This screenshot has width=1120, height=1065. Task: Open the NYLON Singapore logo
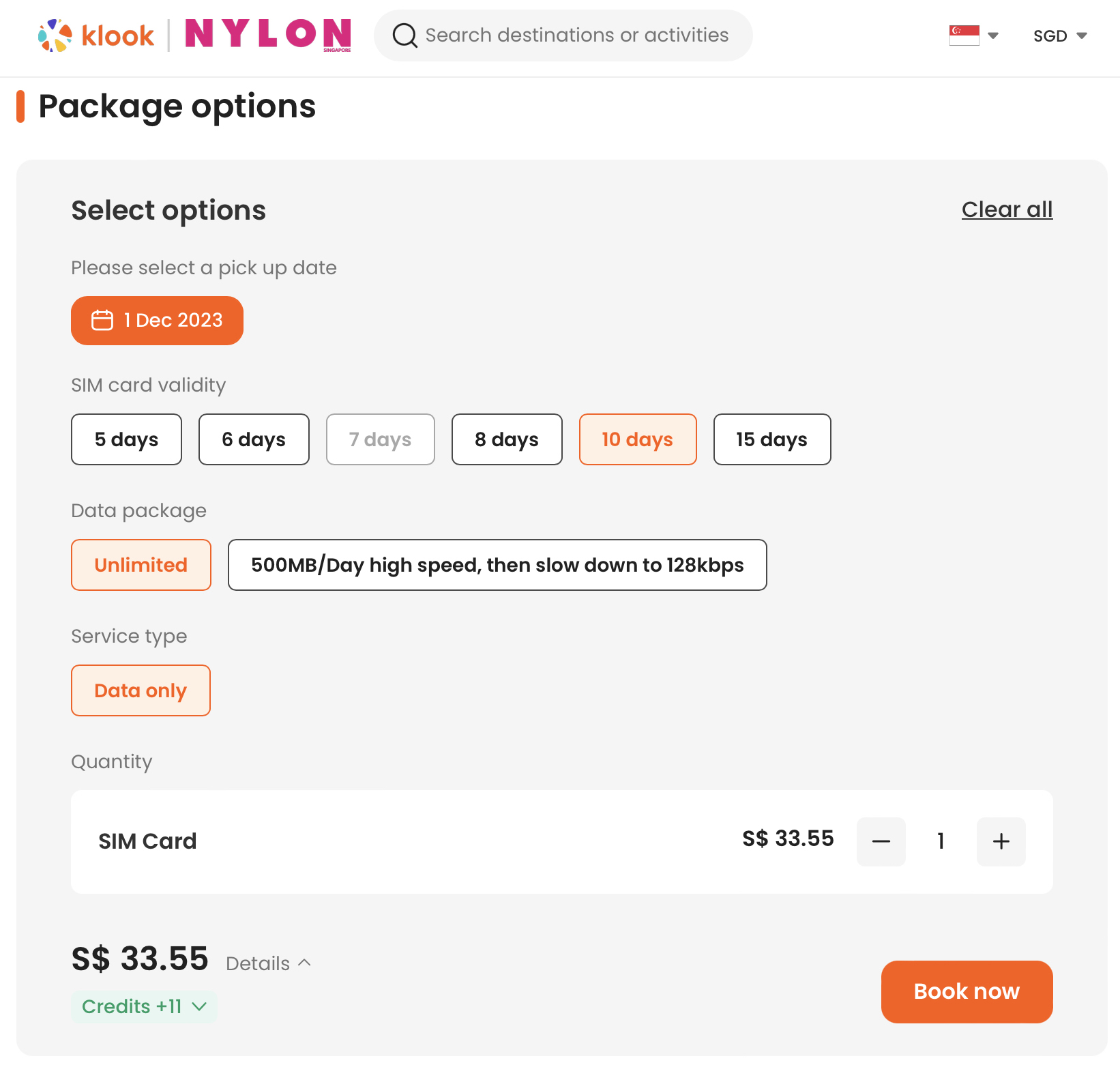coord(268,34)
